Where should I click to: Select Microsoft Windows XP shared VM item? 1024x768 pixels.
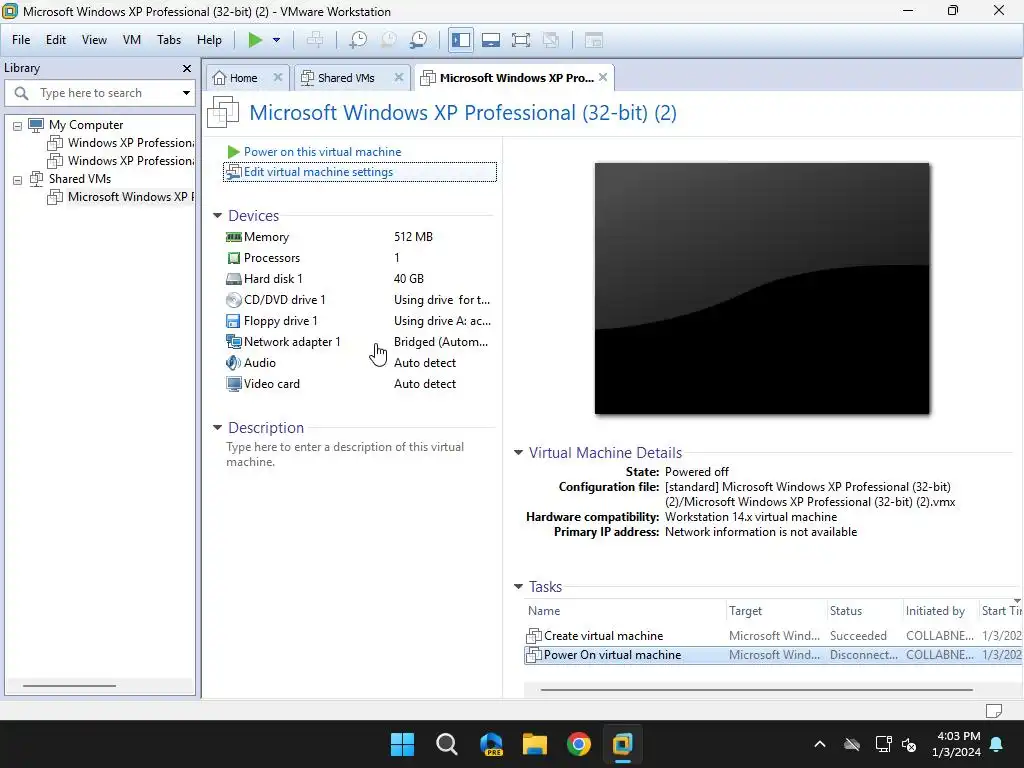coord(121,197)
